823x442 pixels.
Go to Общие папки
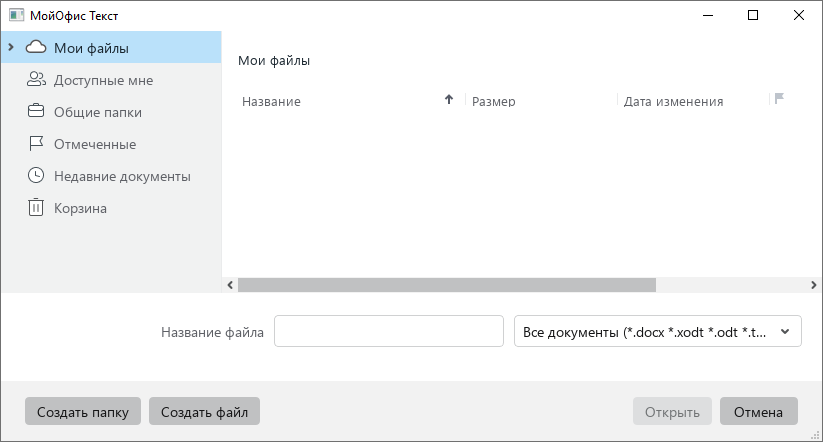[111, 112]
